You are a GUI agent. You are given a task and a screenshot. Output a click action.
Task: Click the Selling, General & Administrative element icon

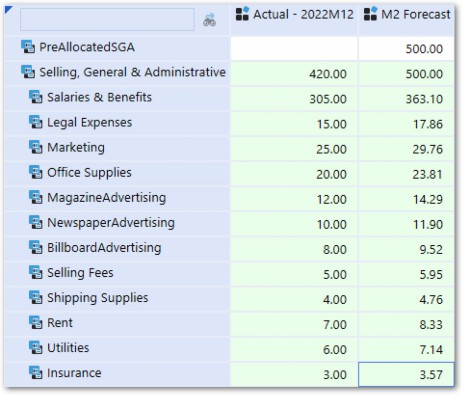28,72
